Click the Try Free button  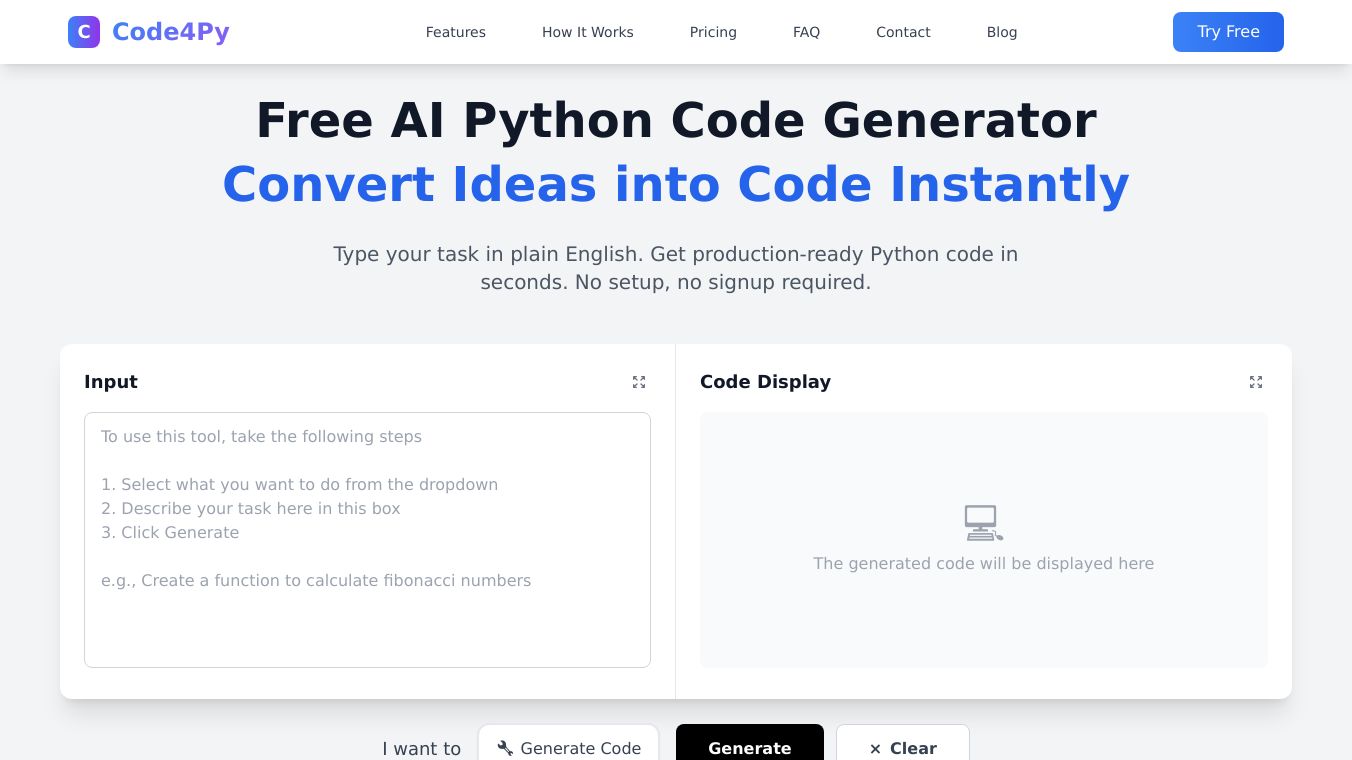[x=1228, y=32]
